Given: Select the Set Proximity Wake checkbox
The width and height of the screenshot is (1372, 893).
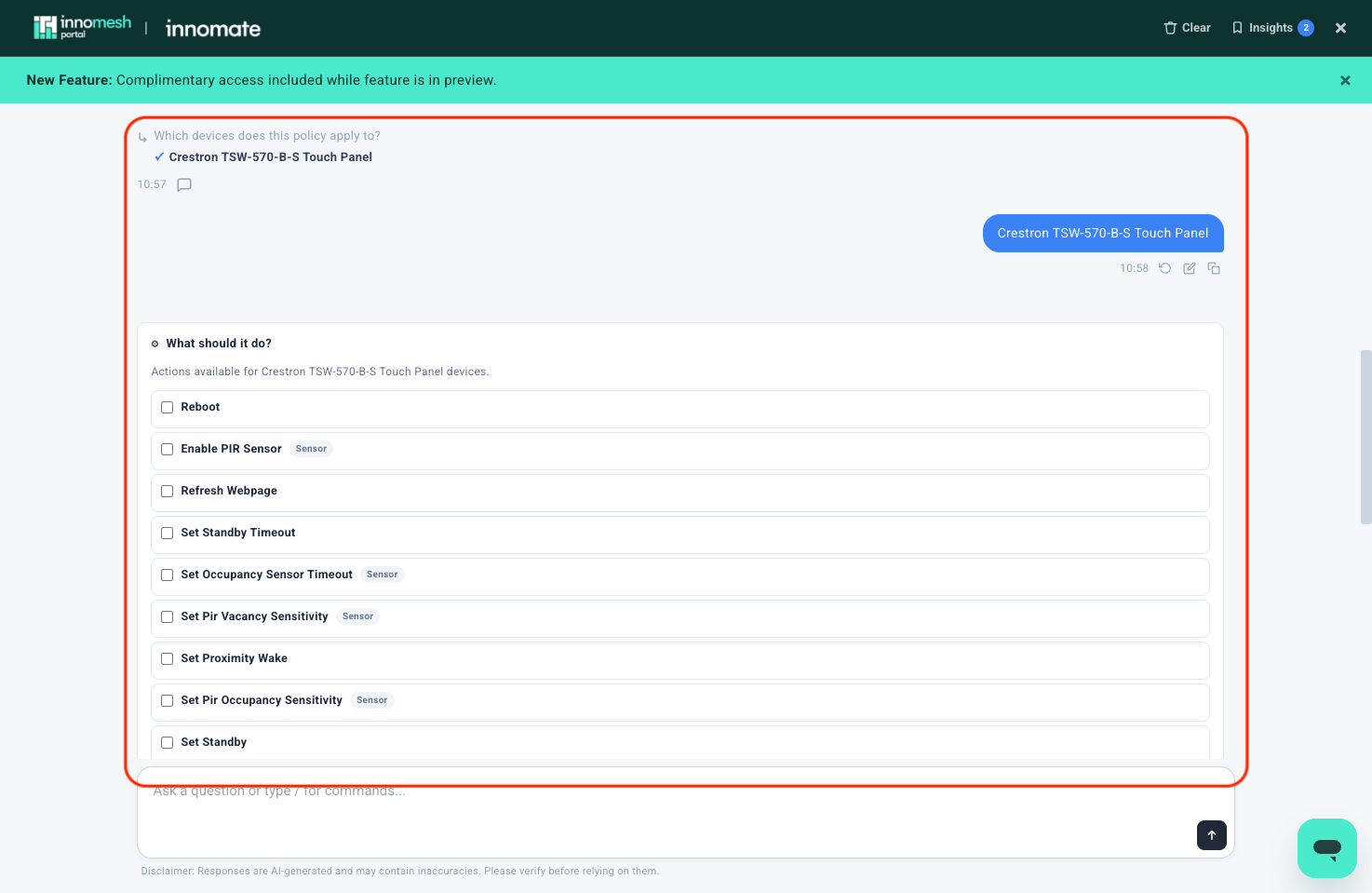Looking at the screenshot, I should (x=168, y=658).
